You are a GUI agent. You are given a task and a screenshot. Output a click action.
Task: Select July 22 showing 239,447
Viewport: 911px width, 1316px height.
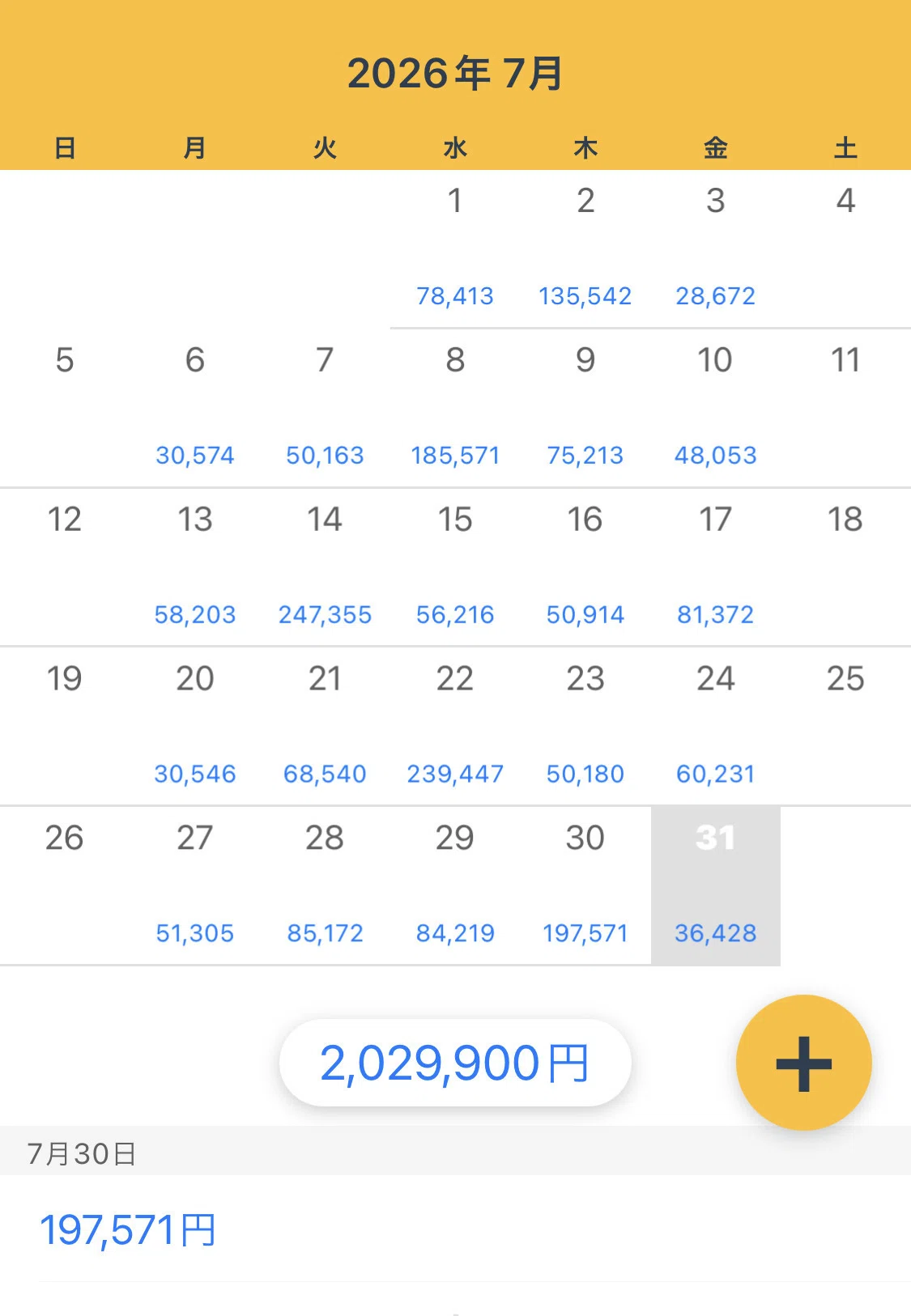pyautogui.click(x=455, y=726)
